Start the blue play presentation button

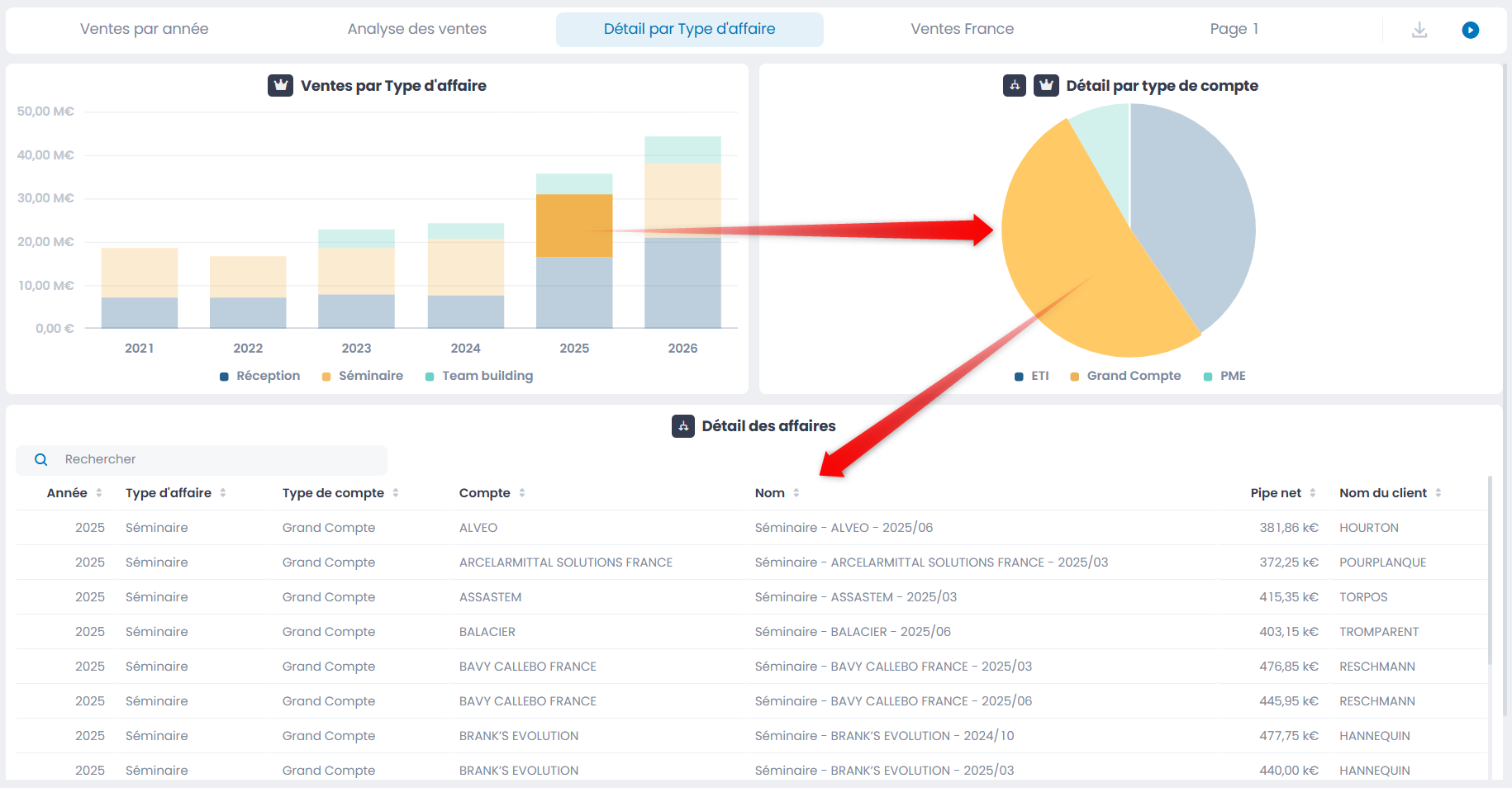[1471, 30]
